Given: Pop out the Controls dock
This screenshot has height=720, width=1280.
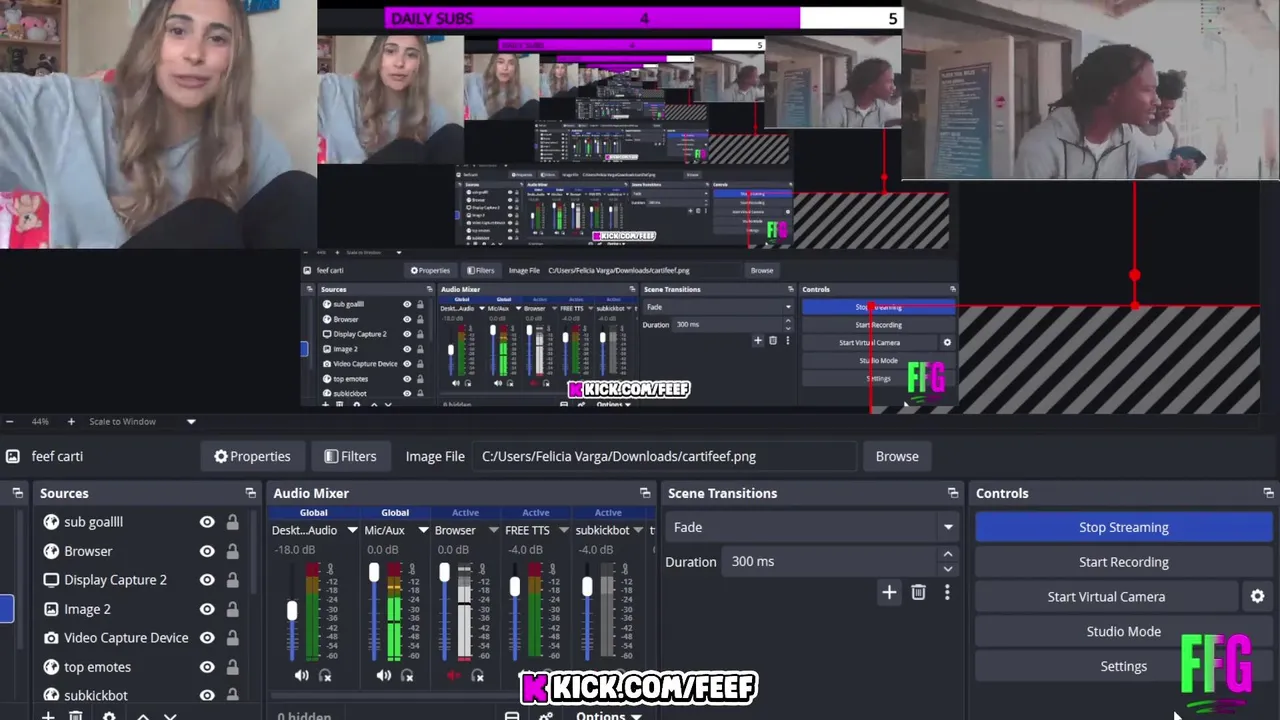Looking at the screenshot, I should pos(1269,493).
